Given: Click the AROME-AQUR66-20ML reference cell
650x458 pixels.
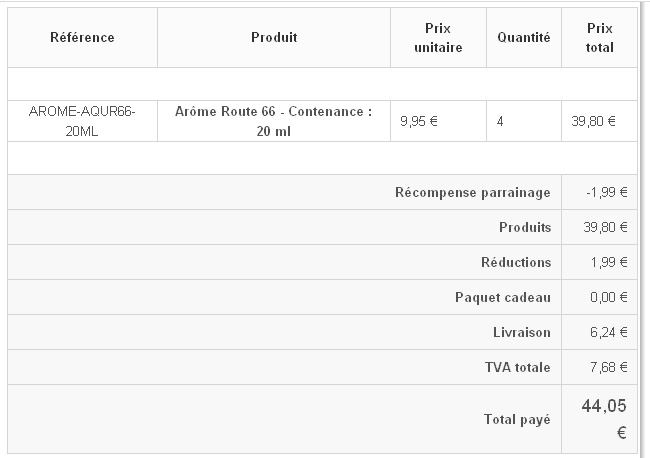Looking at the screenshot, I should 82,121.
